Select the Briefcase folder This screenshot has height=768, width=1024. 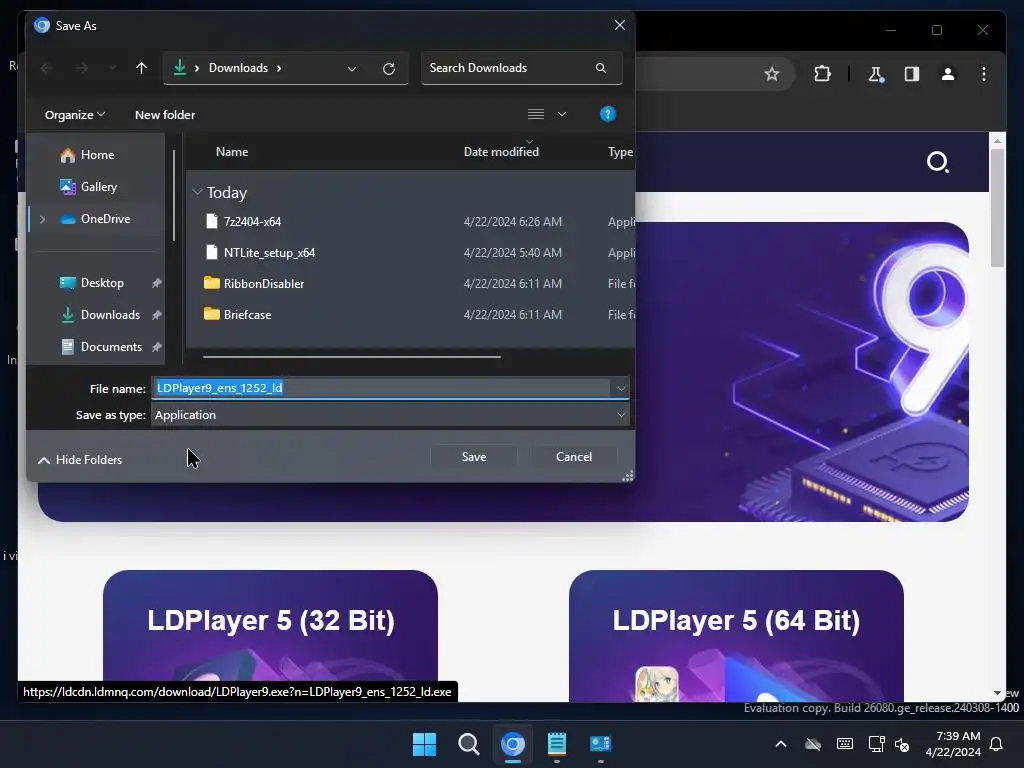(x=247, y=315)
